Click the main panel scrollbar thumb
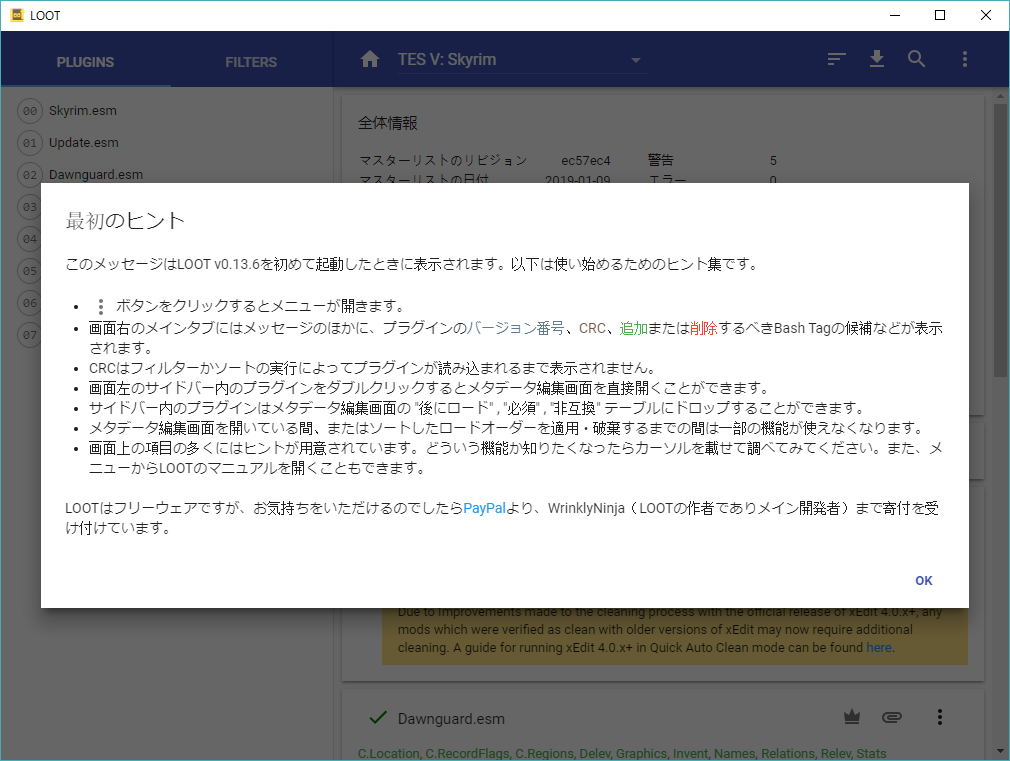 [x=1000, y=240]
